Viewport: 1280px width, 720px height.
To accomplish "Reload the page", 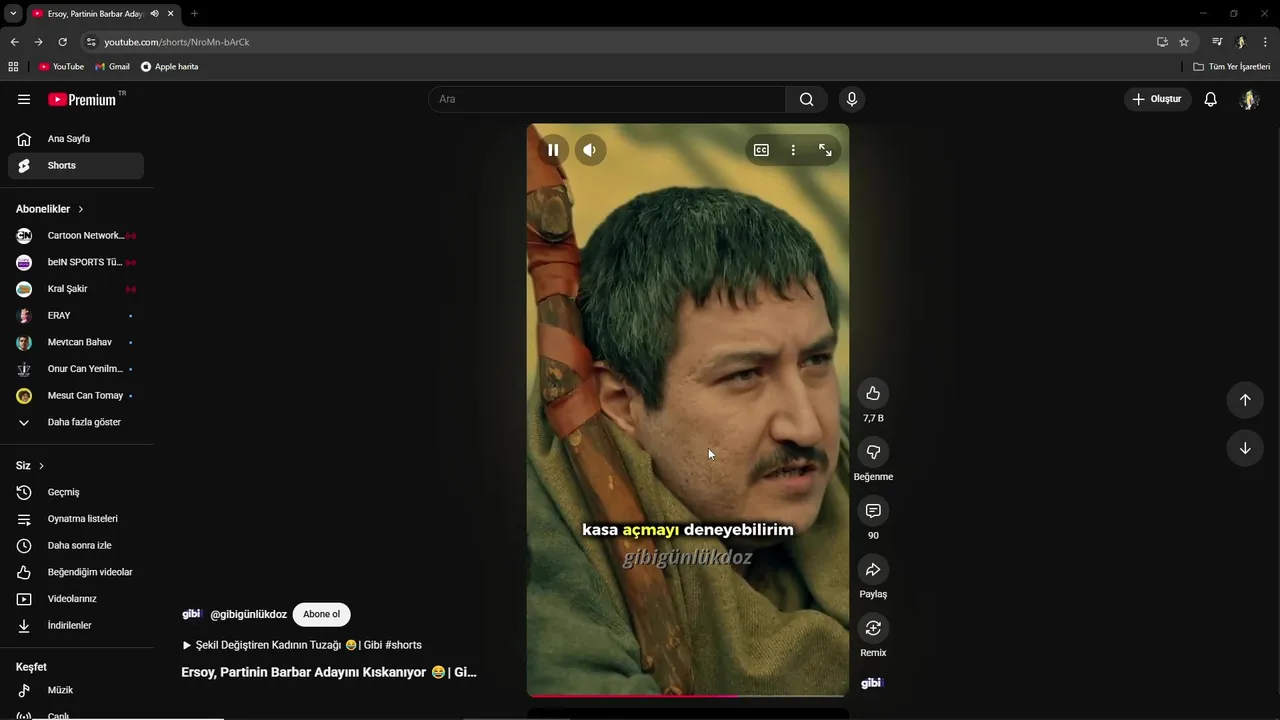I will pyautogui.click(x=62, y=42).
